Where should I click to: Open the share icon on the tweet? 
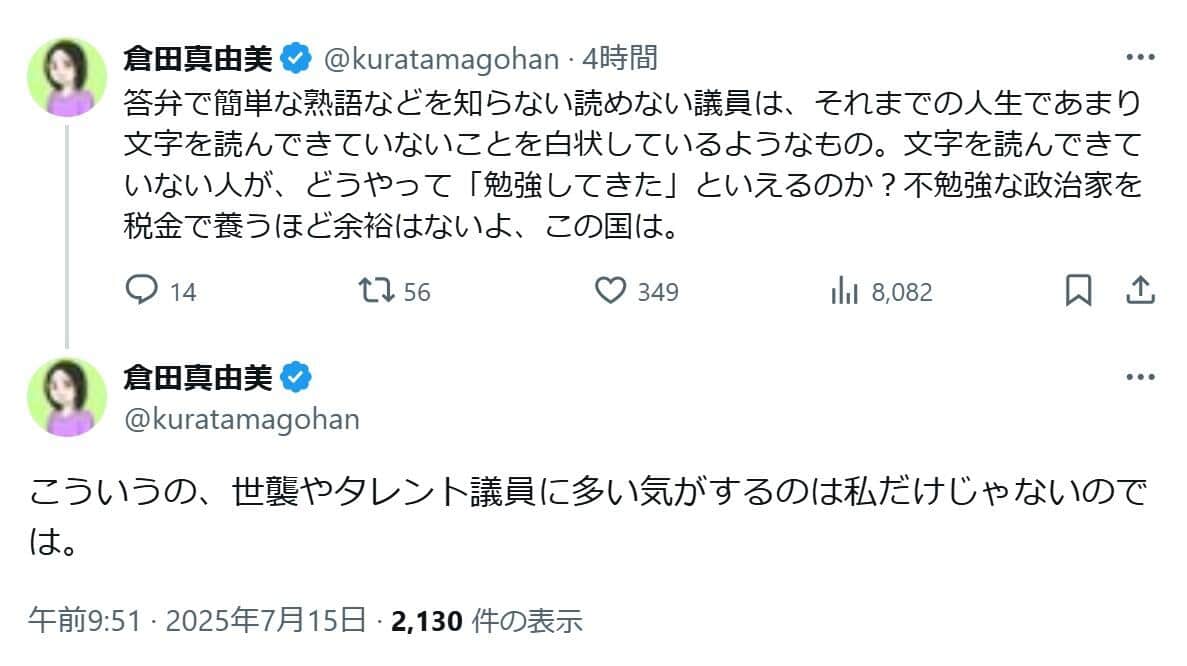tap(1139, 291)
